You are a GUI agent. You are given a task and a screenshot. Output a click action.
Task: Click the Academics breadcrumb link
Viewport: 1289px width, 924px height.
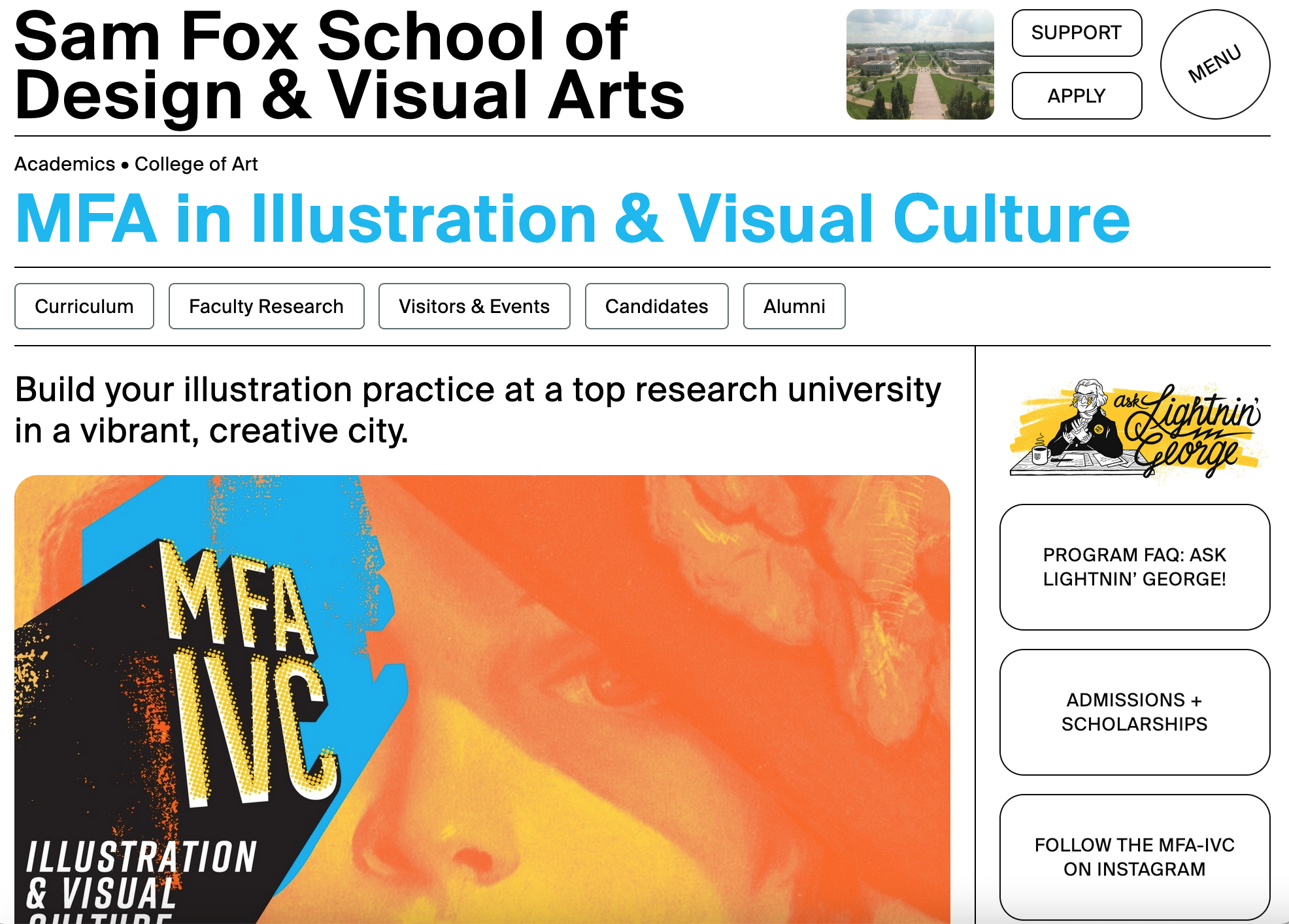point(65,164)
